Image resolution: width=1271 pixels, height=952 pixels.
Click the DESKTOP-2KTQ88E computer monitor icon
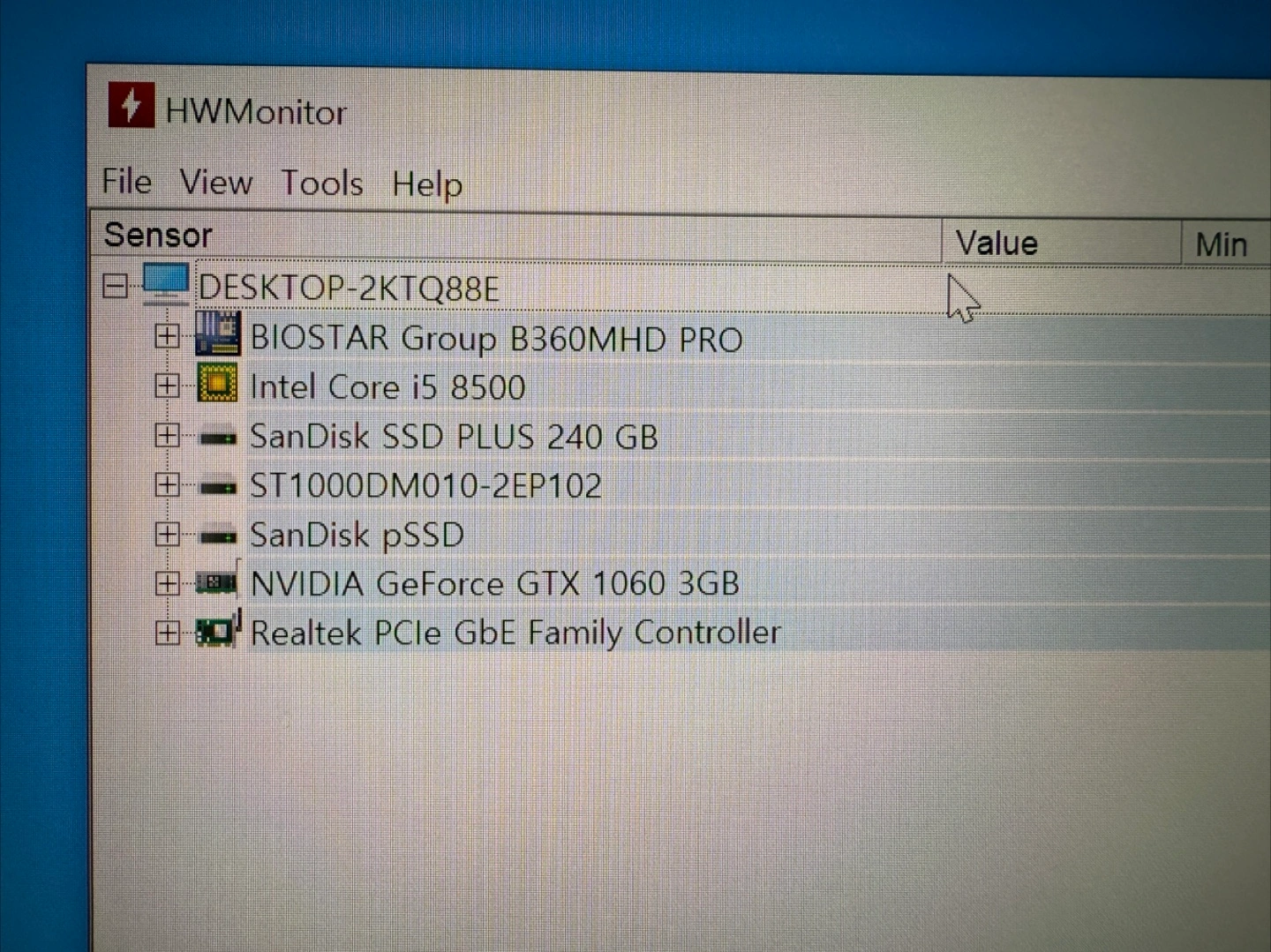(x=165, y=284)
